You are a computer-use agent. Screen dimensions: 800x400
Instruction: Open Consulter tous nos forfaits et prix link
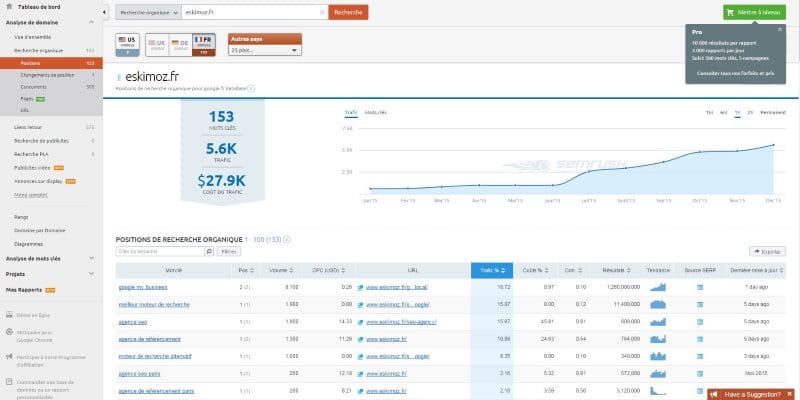(735, 73)
